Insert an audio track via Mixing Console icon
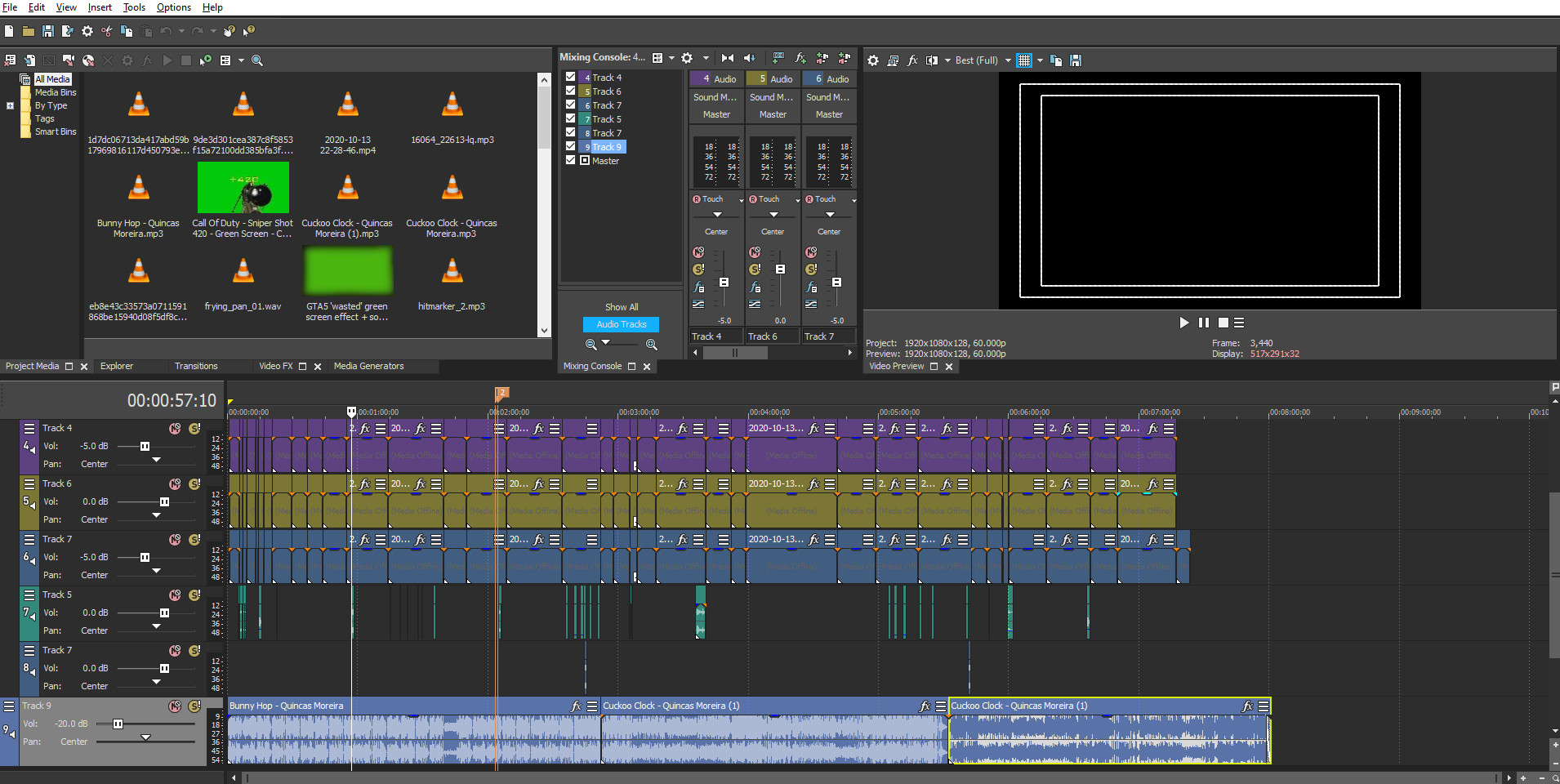This screenshot has width=1560, height=784. click(778, 58)
